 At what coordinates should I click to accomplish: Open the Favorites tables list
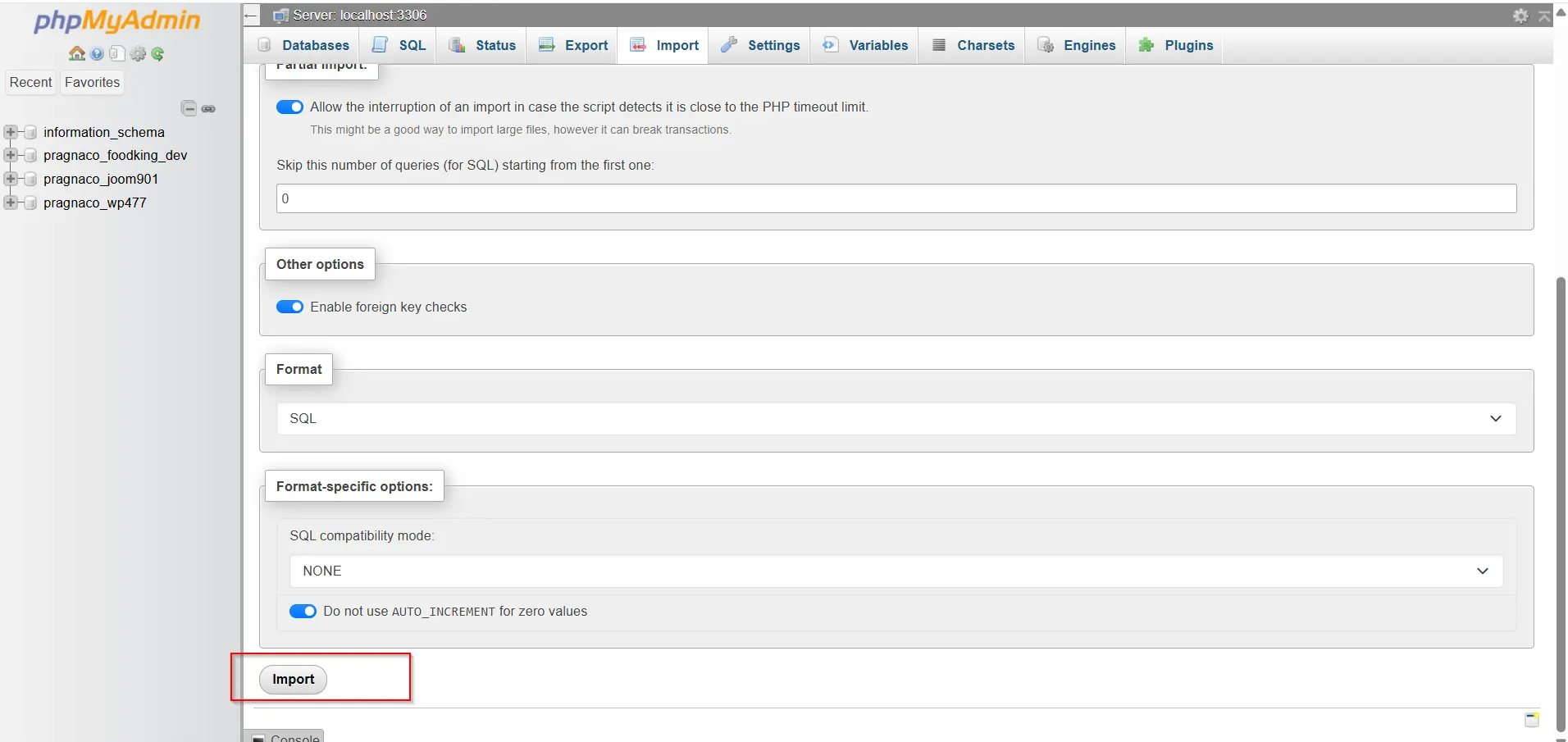tap(93, 82)
